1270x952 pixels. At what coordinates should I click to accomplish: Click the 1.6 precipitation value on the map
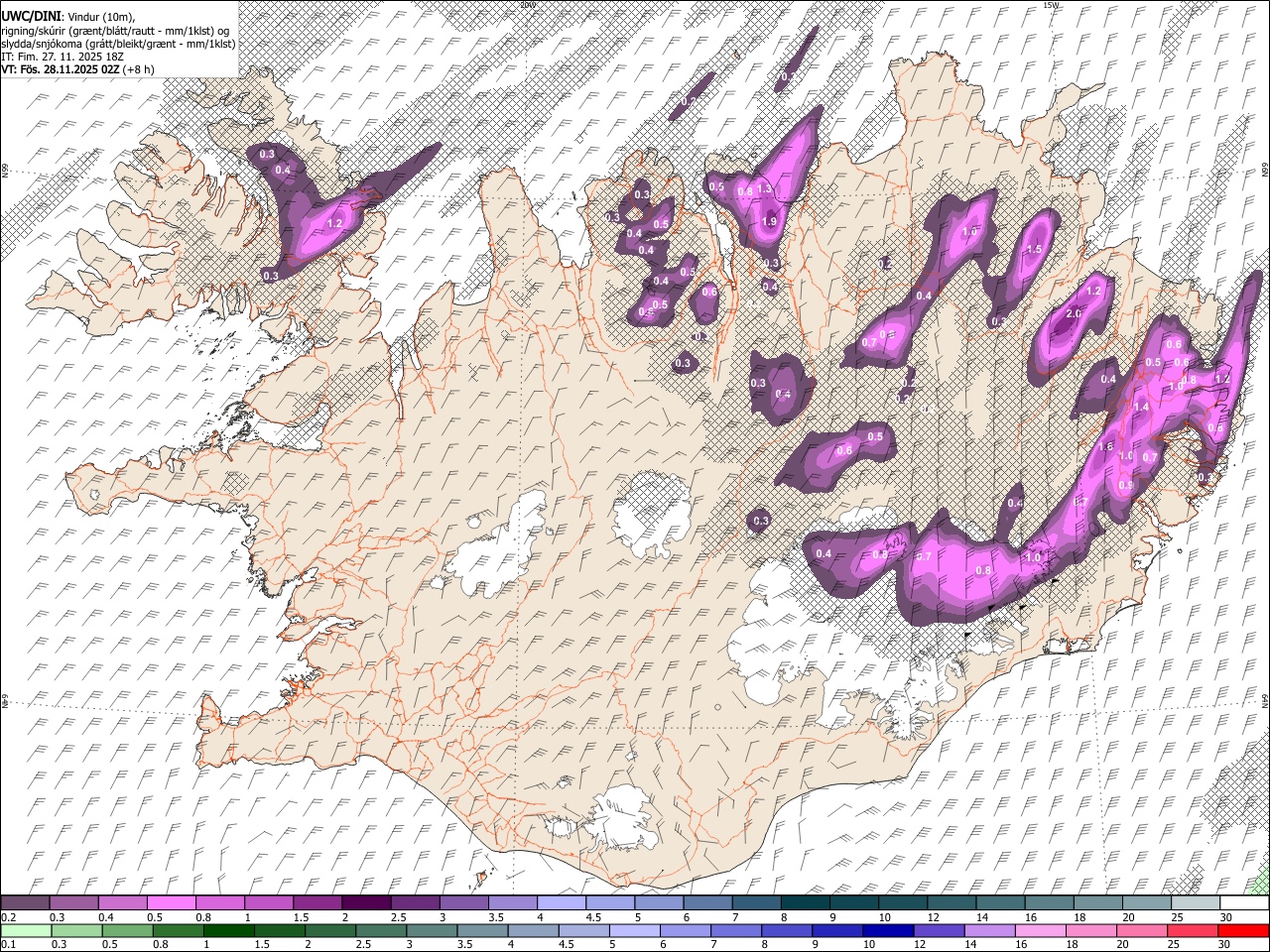(x=1106, y=447)
